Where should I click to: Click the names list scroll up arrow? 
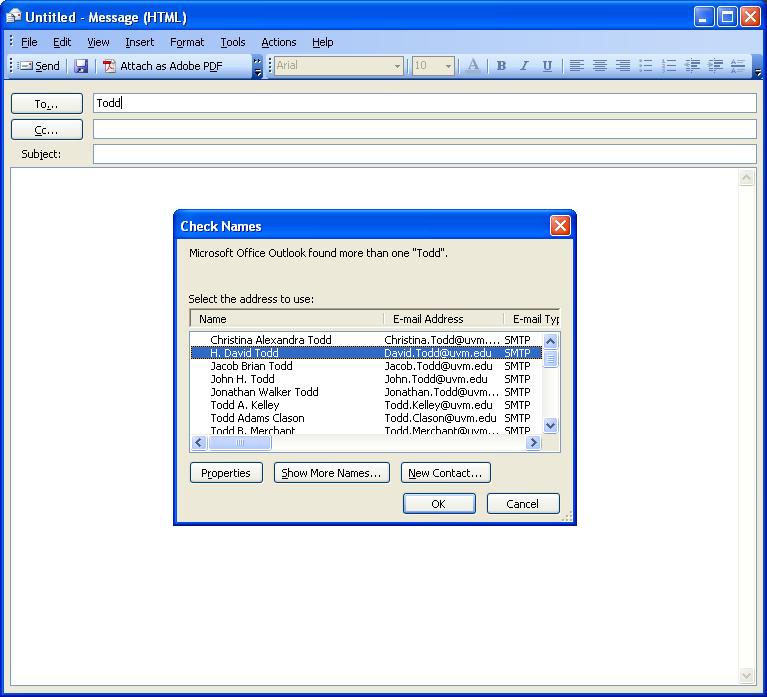pos(550,341)
